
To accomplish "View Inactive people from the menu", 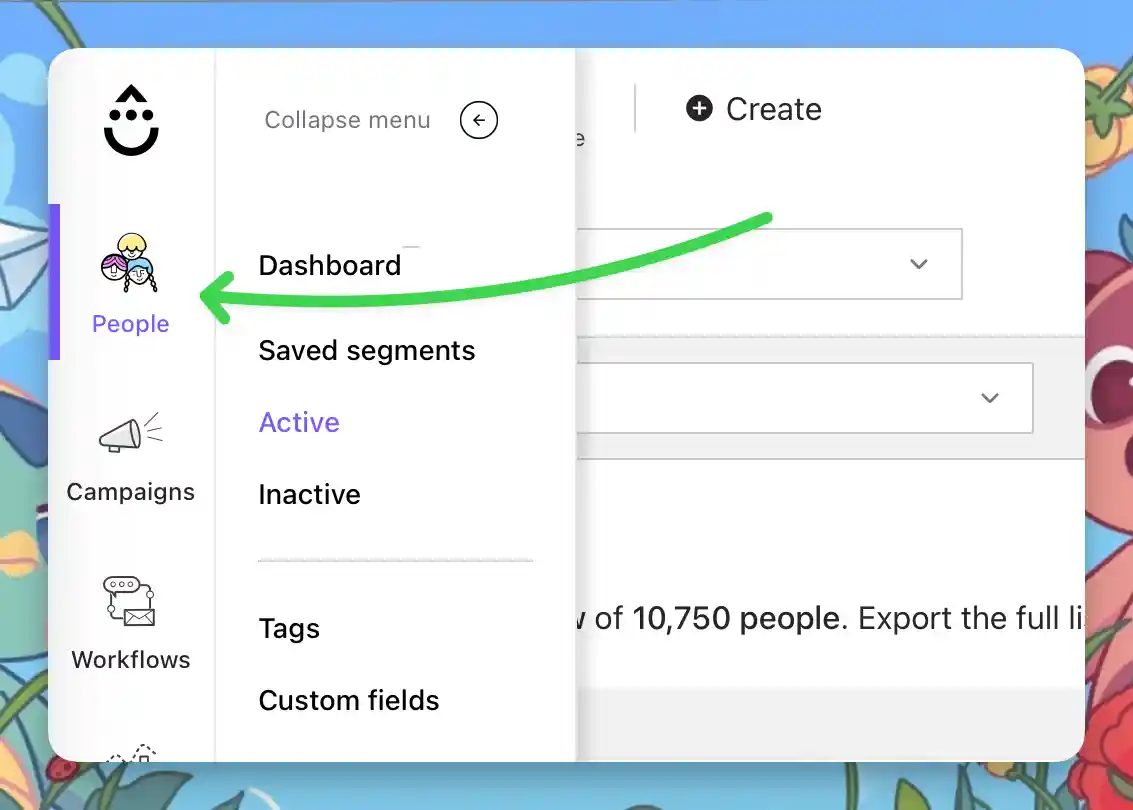I will [x=309, y=494].
